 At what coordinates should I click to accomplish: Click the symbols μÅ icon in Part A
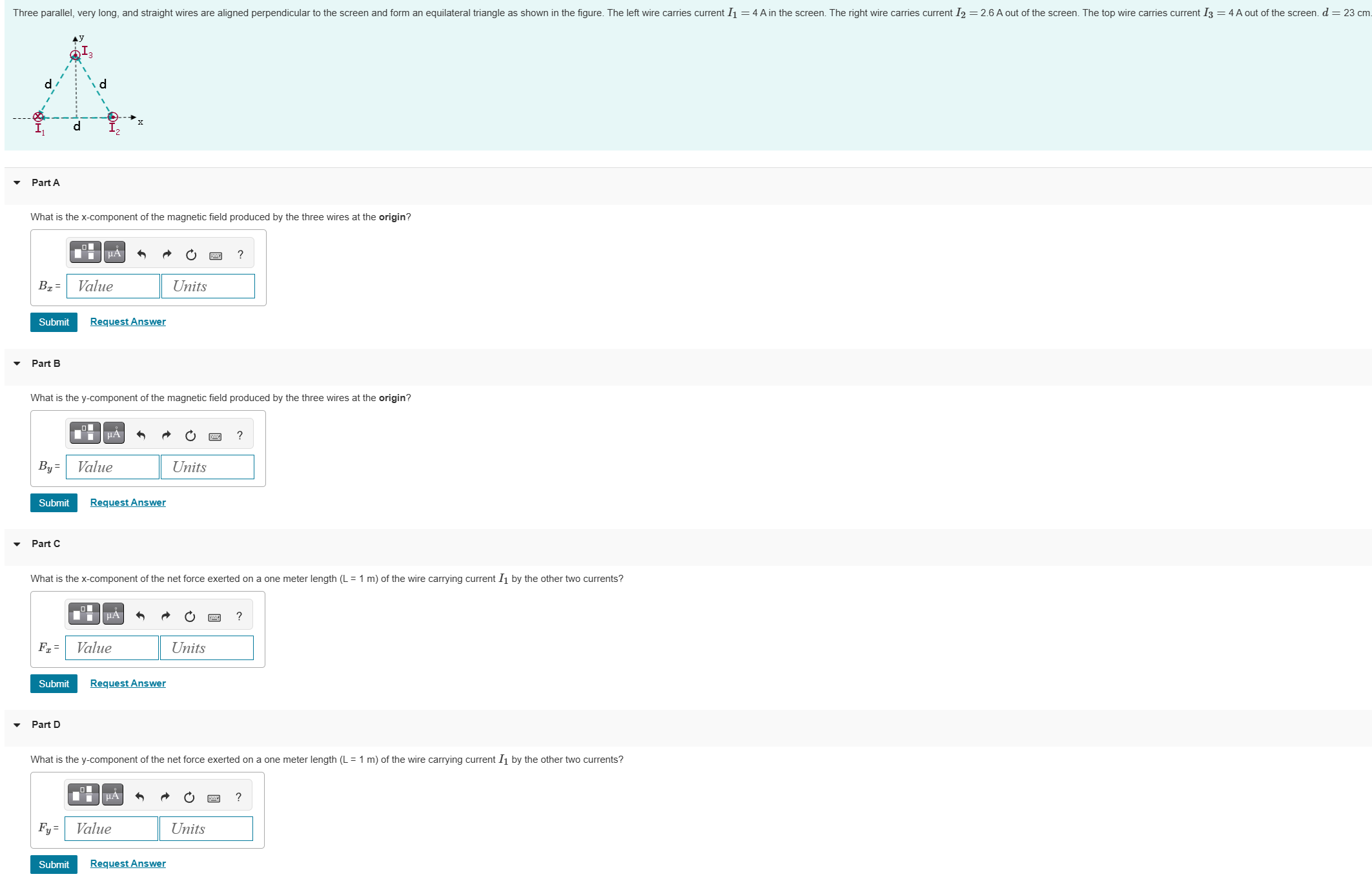114,252
